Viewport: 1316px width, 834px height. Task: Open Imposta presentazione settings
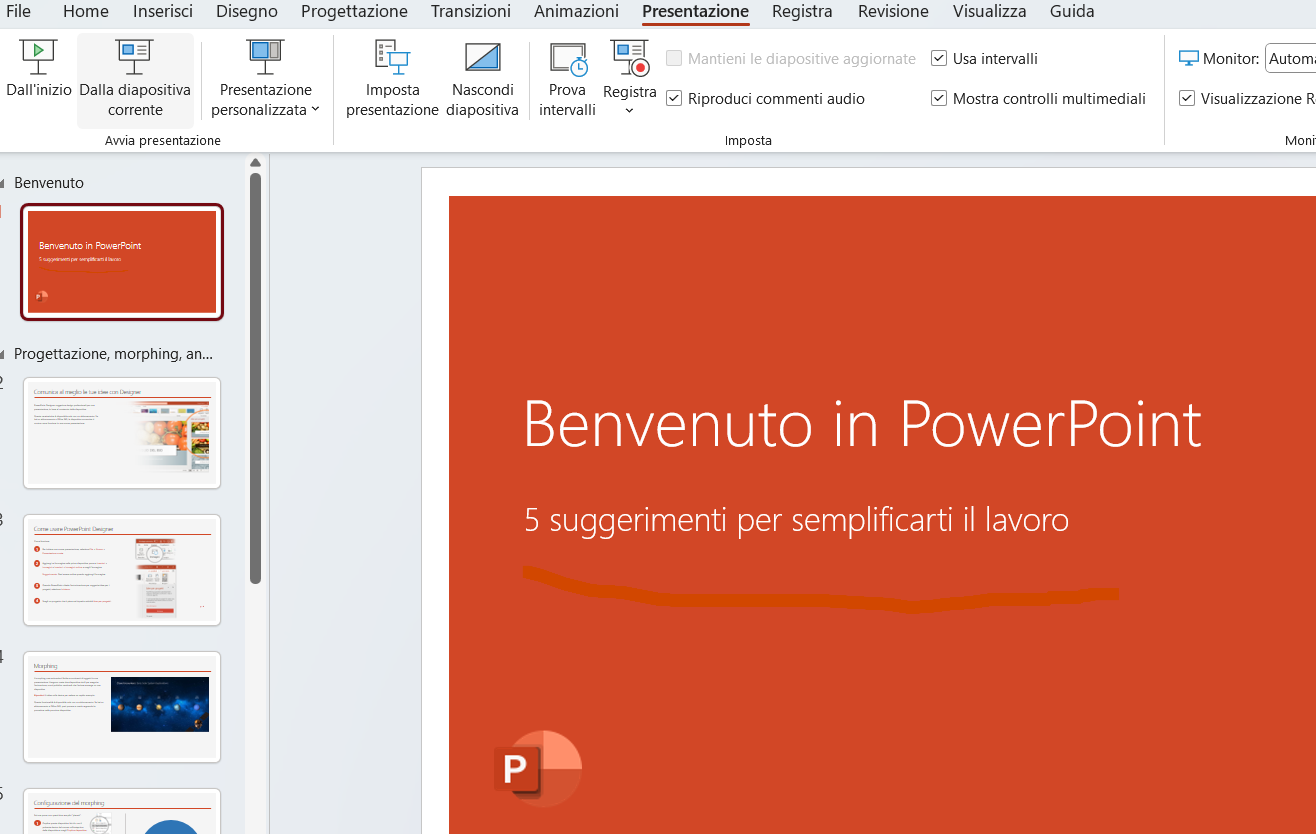point(392,78)
